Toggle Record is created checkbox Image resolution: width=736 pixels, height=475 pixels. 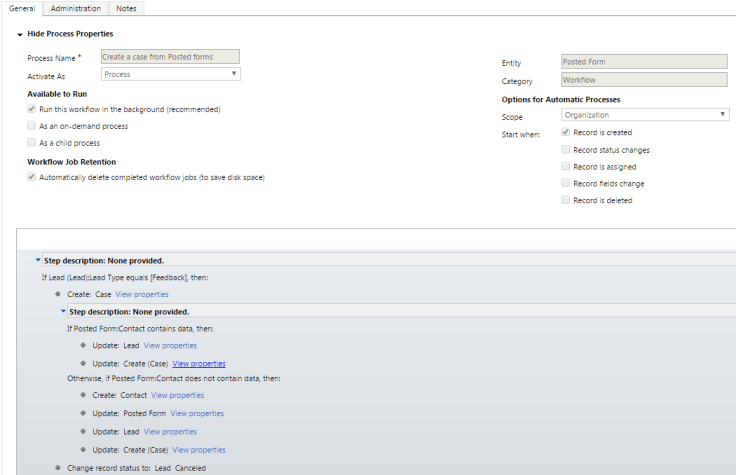[566, 132]
